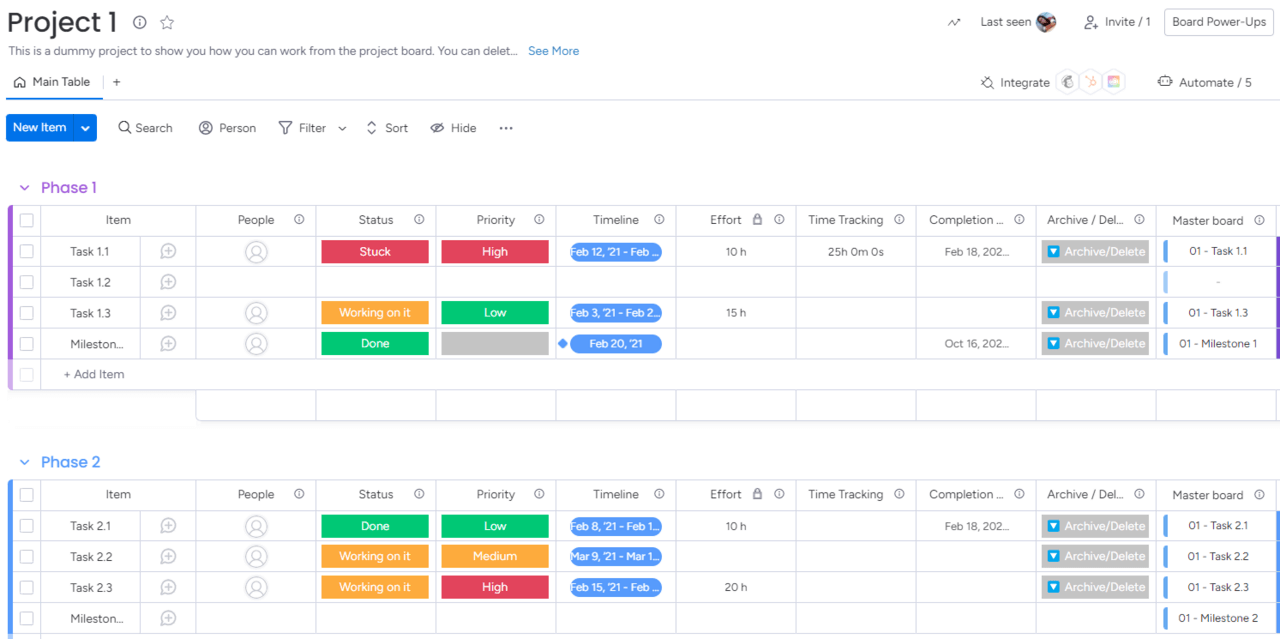This screenshot has height=639, width=1280.
Task: Assign a person to Task 1.1 avatar
Action: [256, 252]
